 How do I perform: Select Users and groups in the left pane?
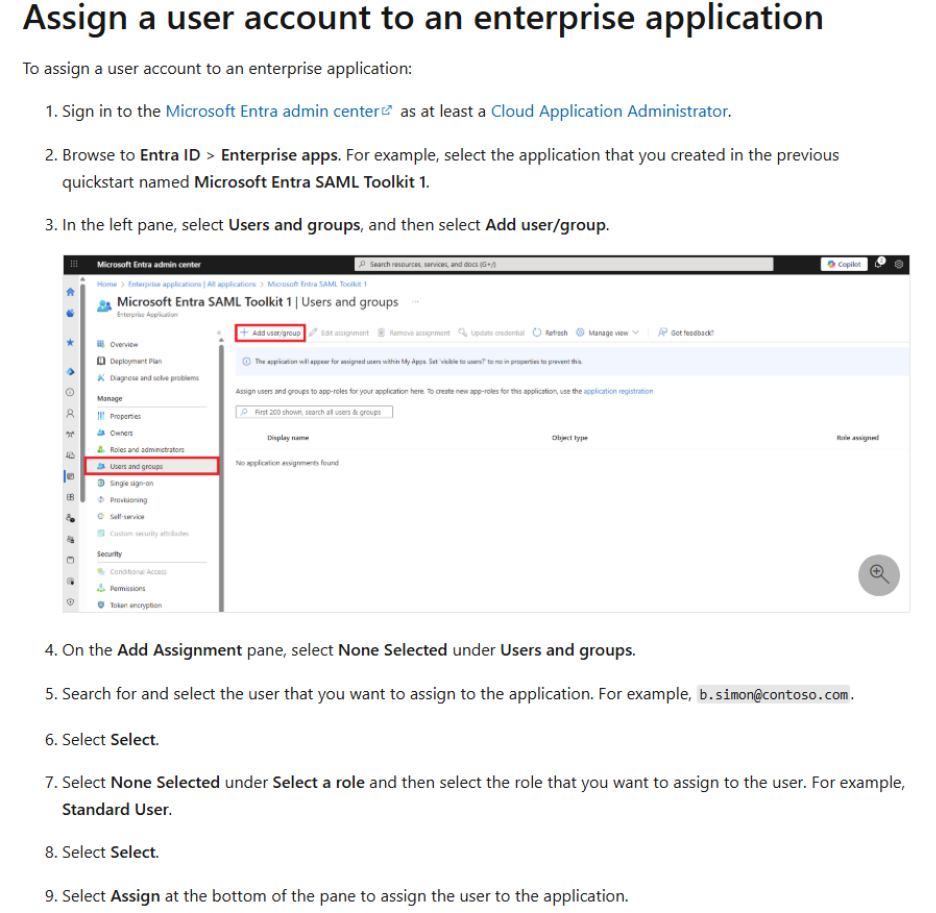(152, 466)
